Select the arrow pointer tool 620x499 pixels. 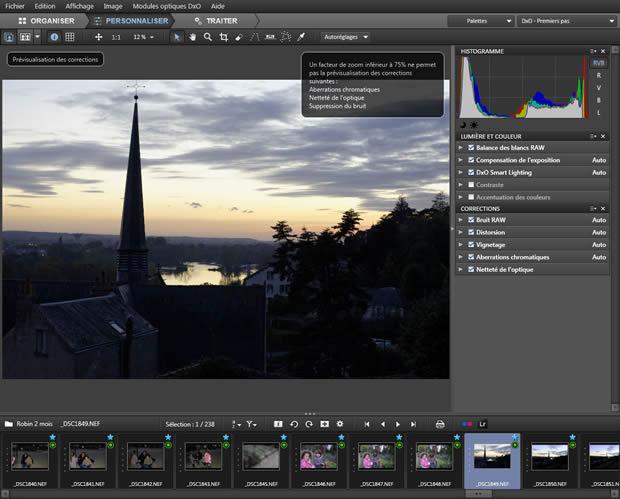(x=177, y=37)
